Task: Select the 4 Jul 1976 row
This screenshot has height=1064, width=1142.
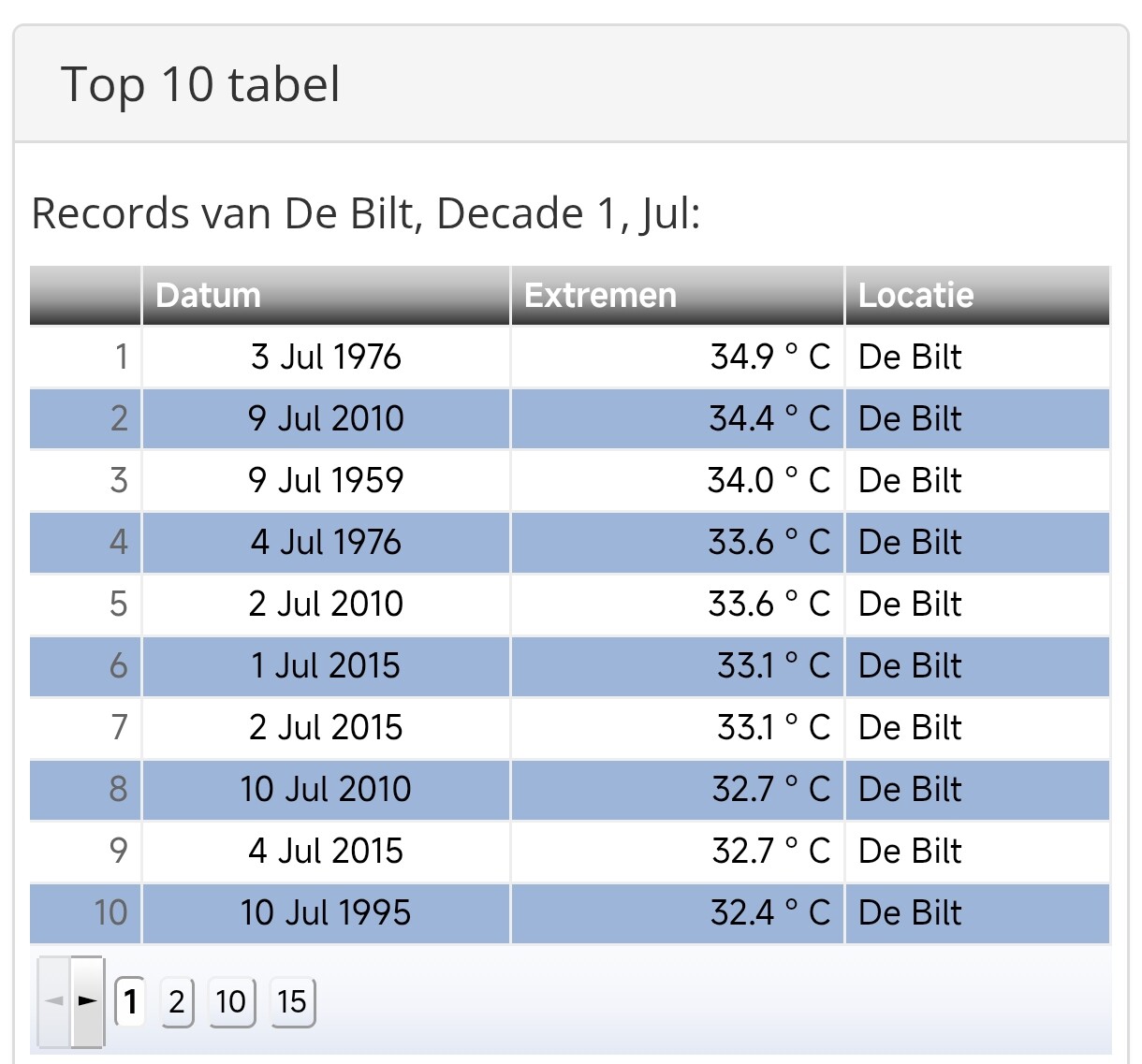Action: (x=326, y=542)
